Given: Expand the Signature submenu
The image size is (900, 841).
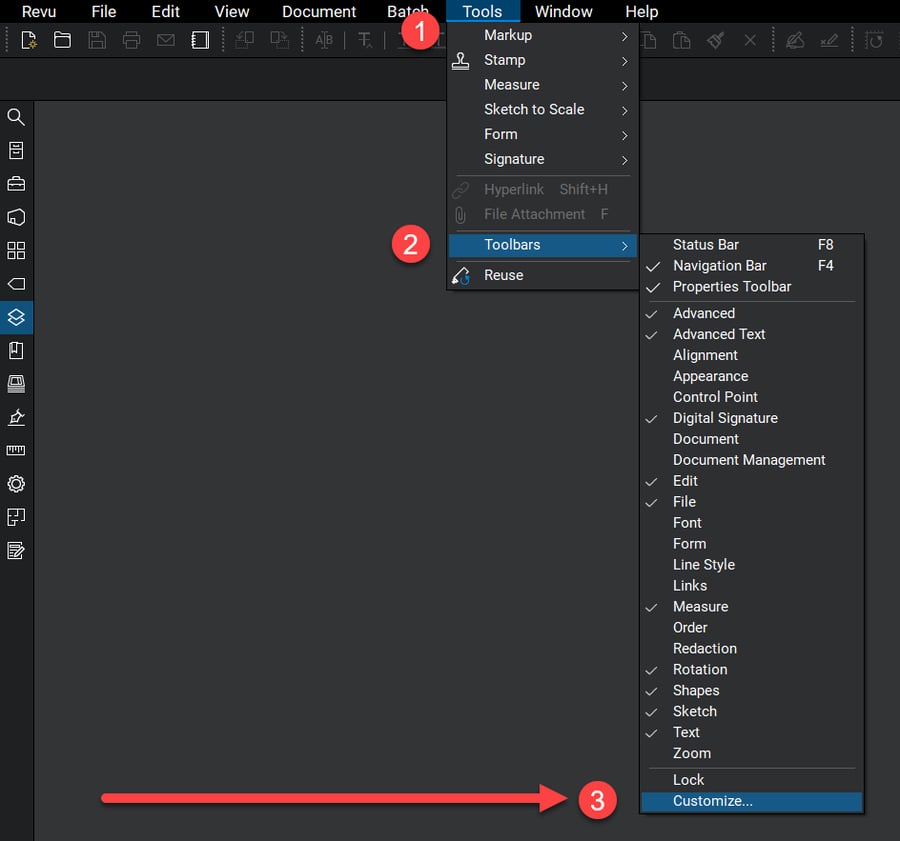Looking at the screenshot, I should coord(514,158).
